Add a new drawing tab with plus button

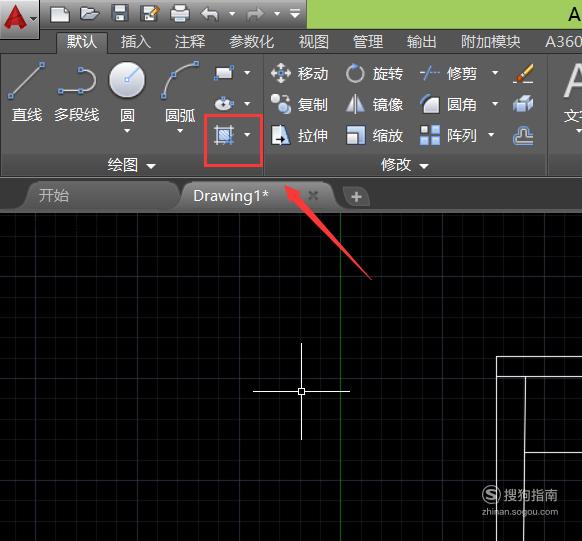click(x=356, y=197)
